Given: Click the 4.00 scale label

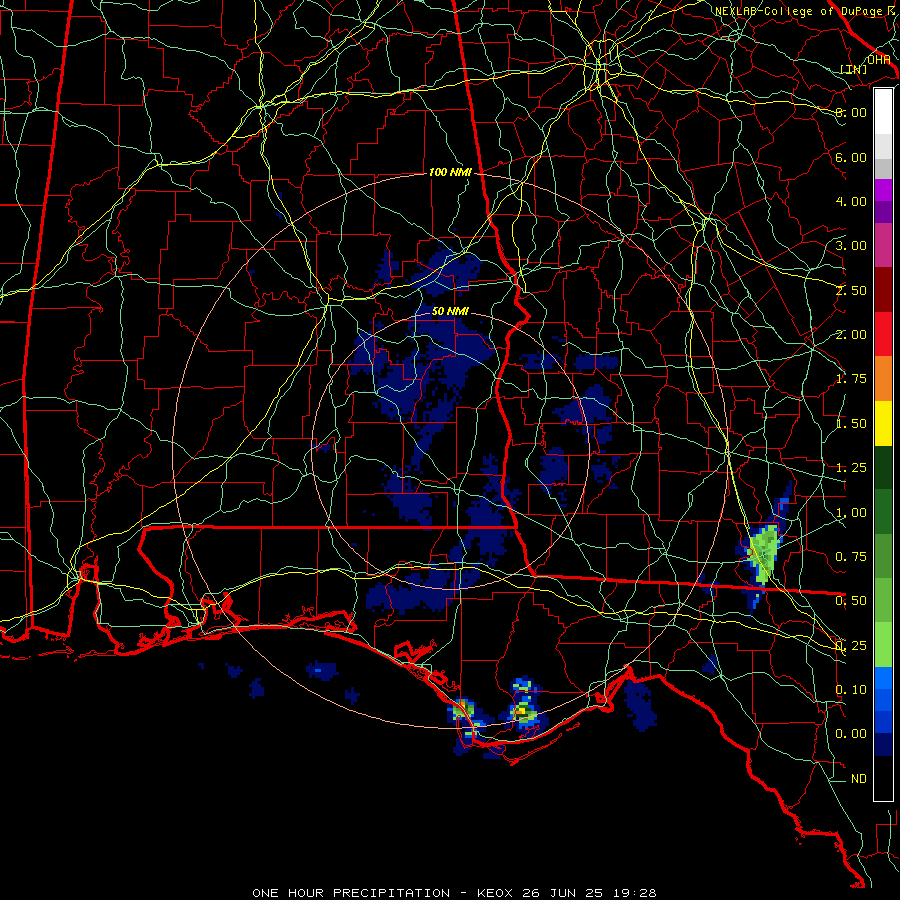Looking at the screenshot, I should pos(851,201).
